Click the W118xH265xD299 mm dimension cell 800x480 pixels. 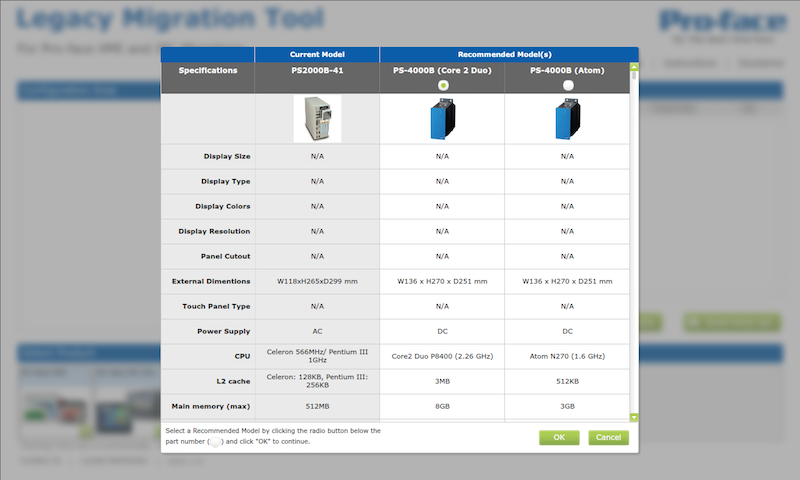(317, 282)
